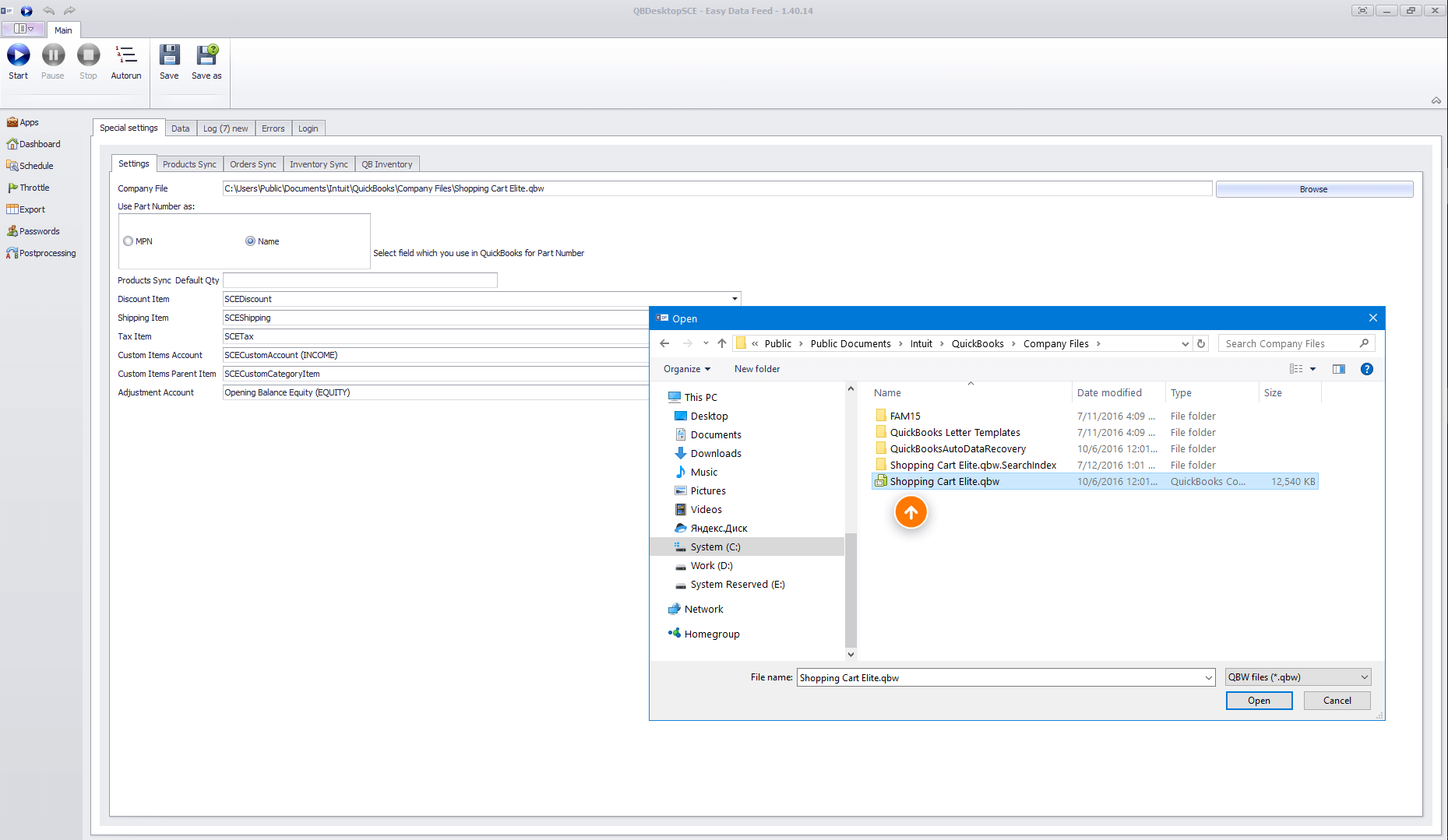This screenshot has height=840, width=1448.
Task: Select System (C:) in navigation pane
Action: pos(746,547)
